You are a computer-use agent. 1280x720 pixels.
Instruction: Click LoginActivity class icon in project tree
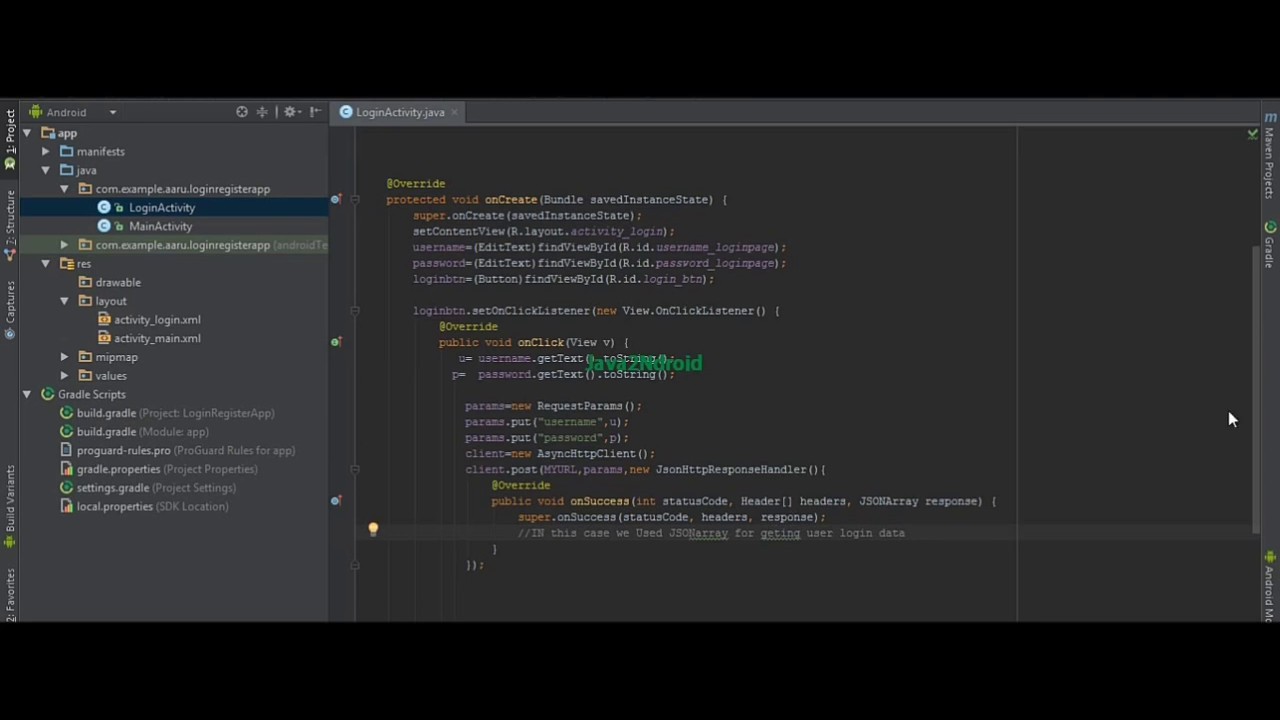click(104, 207)
